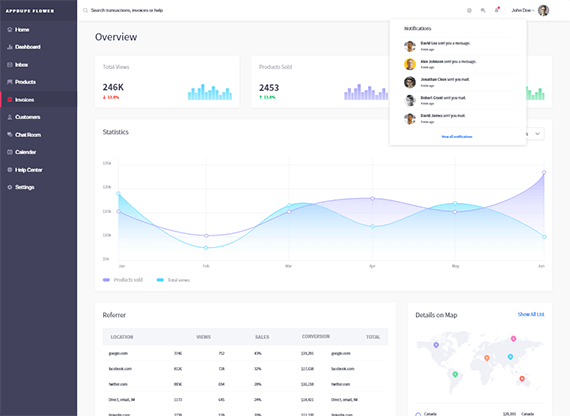570x416 pixels.
Task: Click the Settings gear in sidebar
Action: tap(10, 187)
